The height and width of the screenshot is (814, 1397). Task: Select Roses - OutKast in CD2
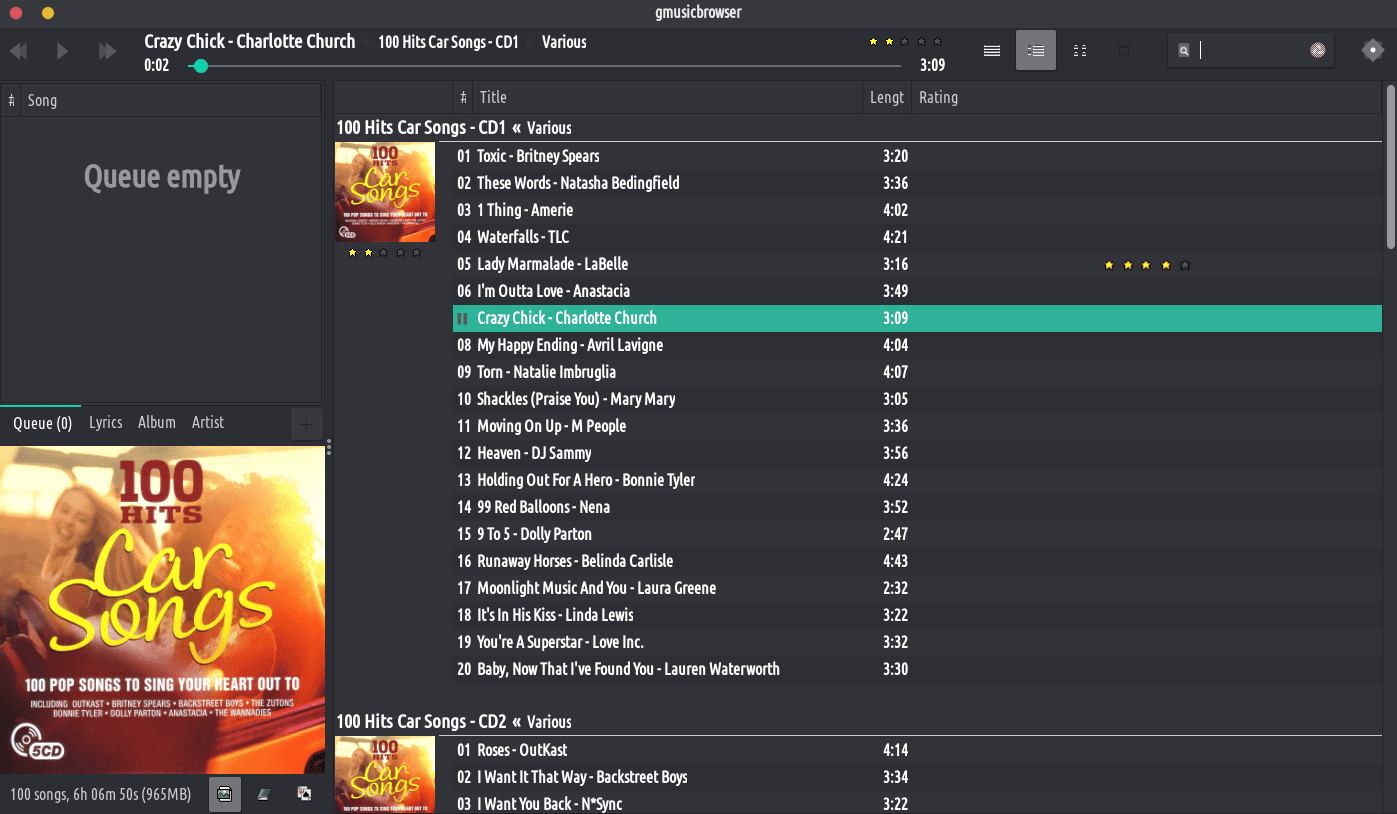[x=917, y=750]
